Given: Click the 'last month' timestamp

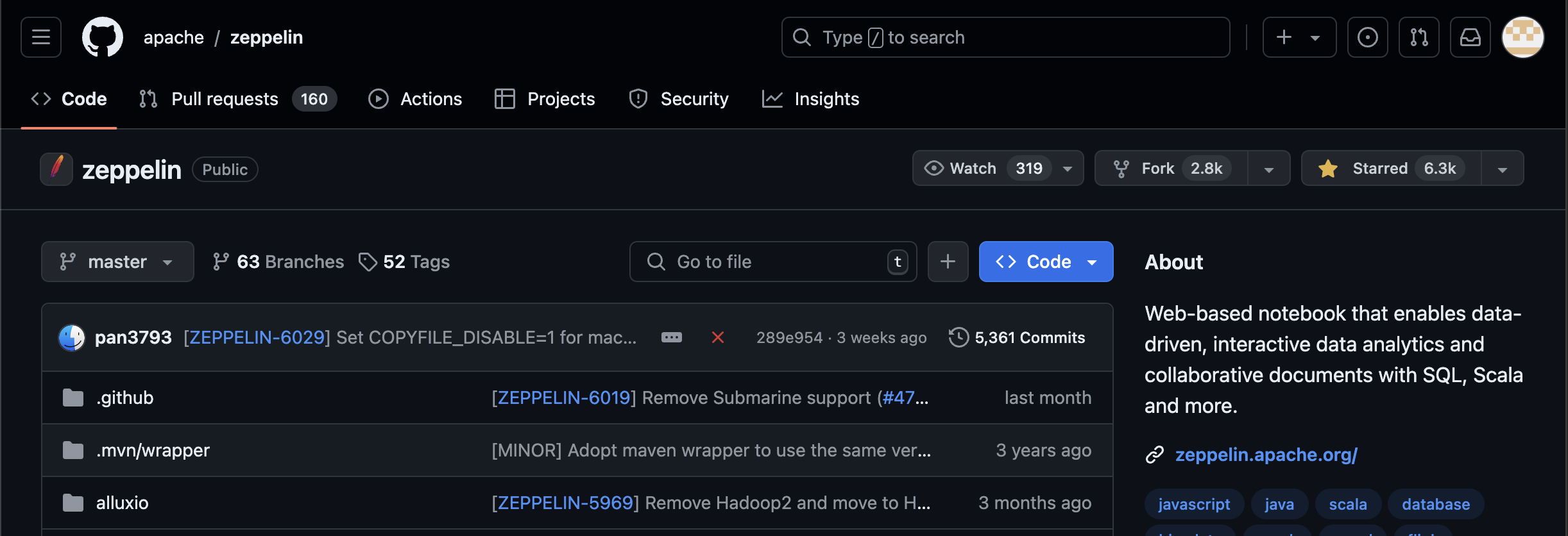Looking at the screenshot, I should (x=1048, y=398).
